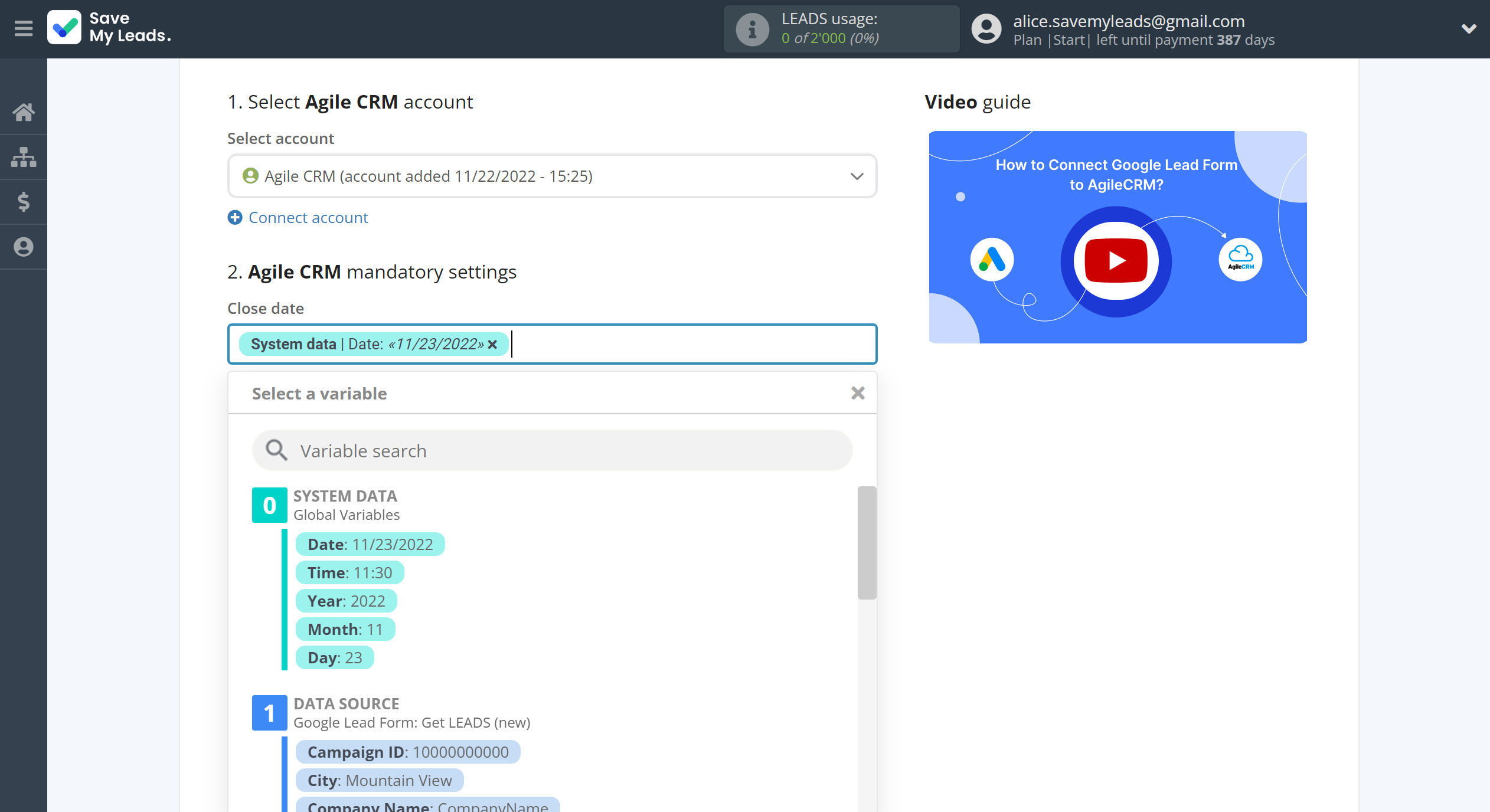This screenshot has width=1490, height=812.
Task: Open the connections sitemap sidebar icon
Action: pyautogui.click(x=24, y=157)
